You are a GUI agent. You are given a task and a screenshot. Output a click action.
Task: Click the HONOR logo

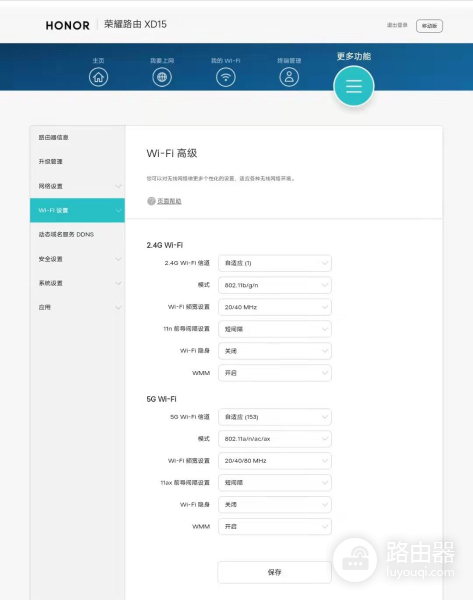click(68, 25)
